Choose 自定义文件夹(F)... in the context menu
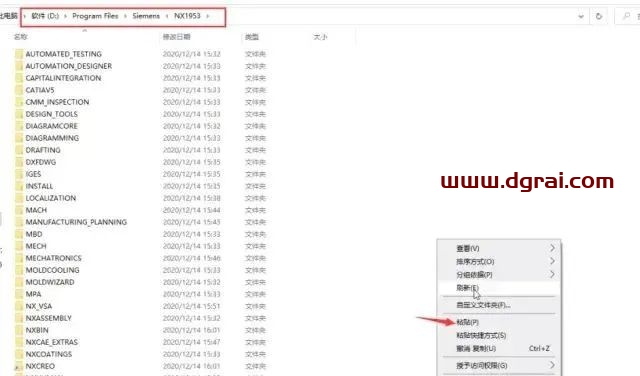 click(499, 305)
